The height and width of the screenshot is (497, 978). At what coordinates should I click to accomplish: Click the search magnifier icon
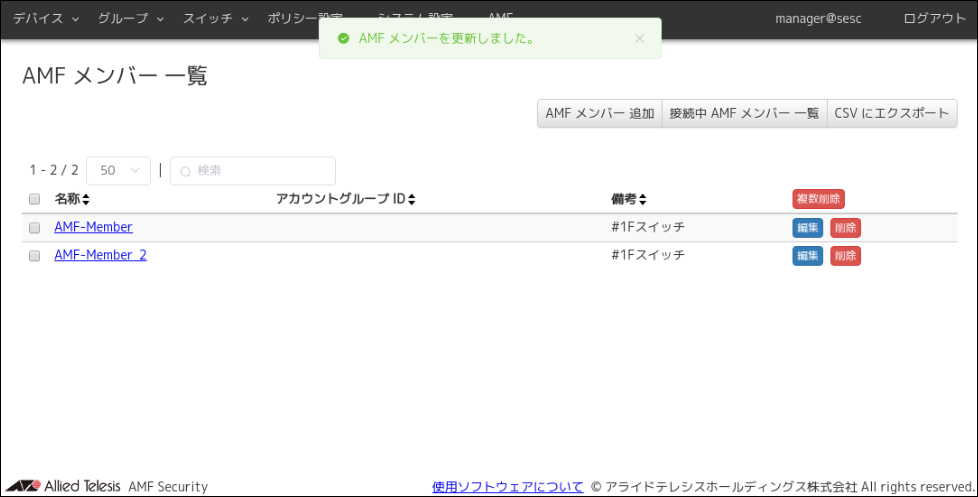(x=185, y=171)
